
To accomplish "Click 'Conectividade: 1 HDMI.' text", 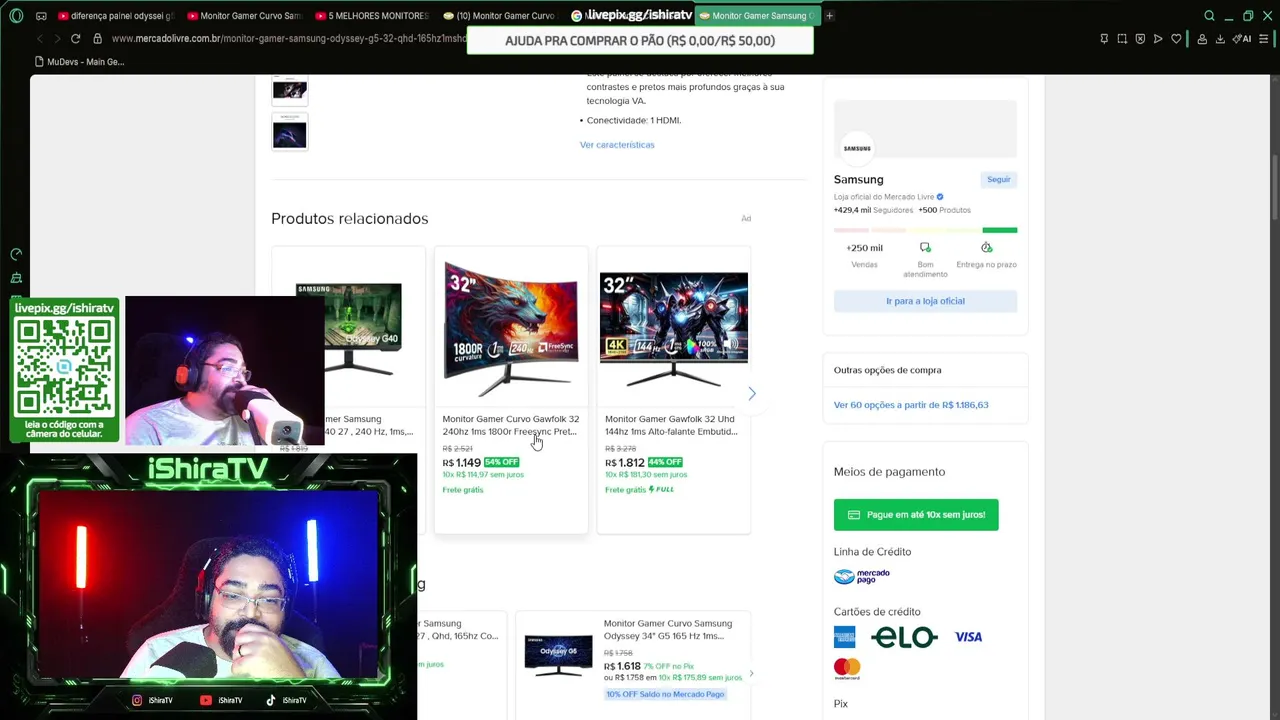I will click(x=634, y=120).
